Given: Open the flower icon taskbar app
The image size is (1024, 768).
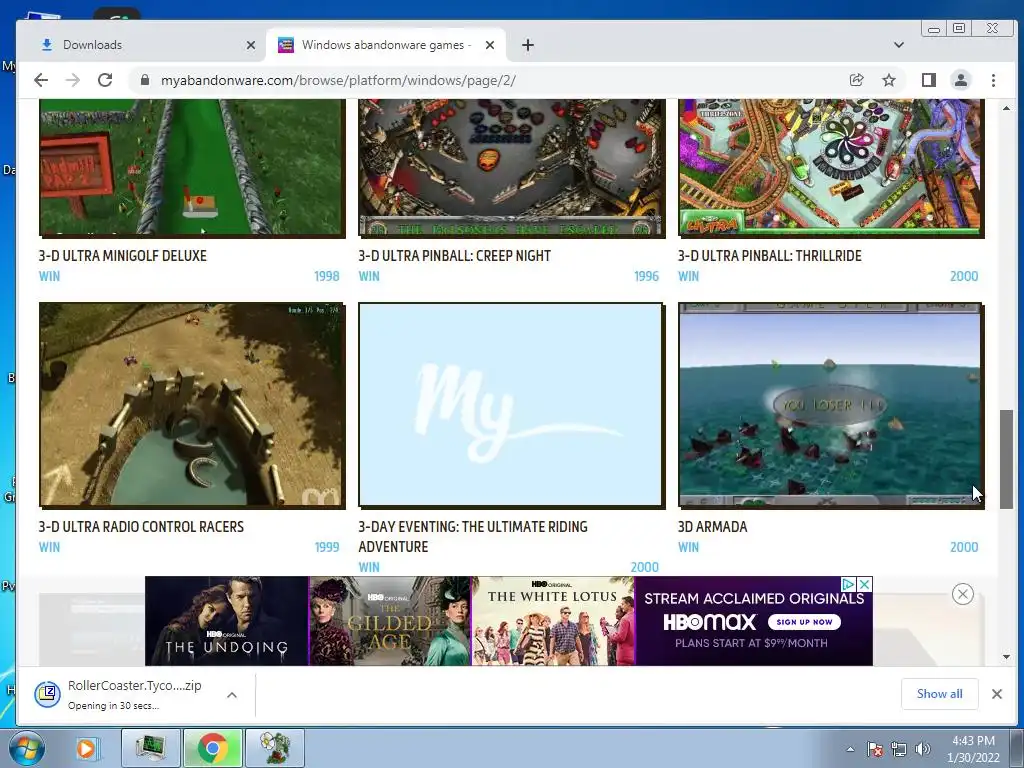Looking at the screenshot, I should pos(275,748).
